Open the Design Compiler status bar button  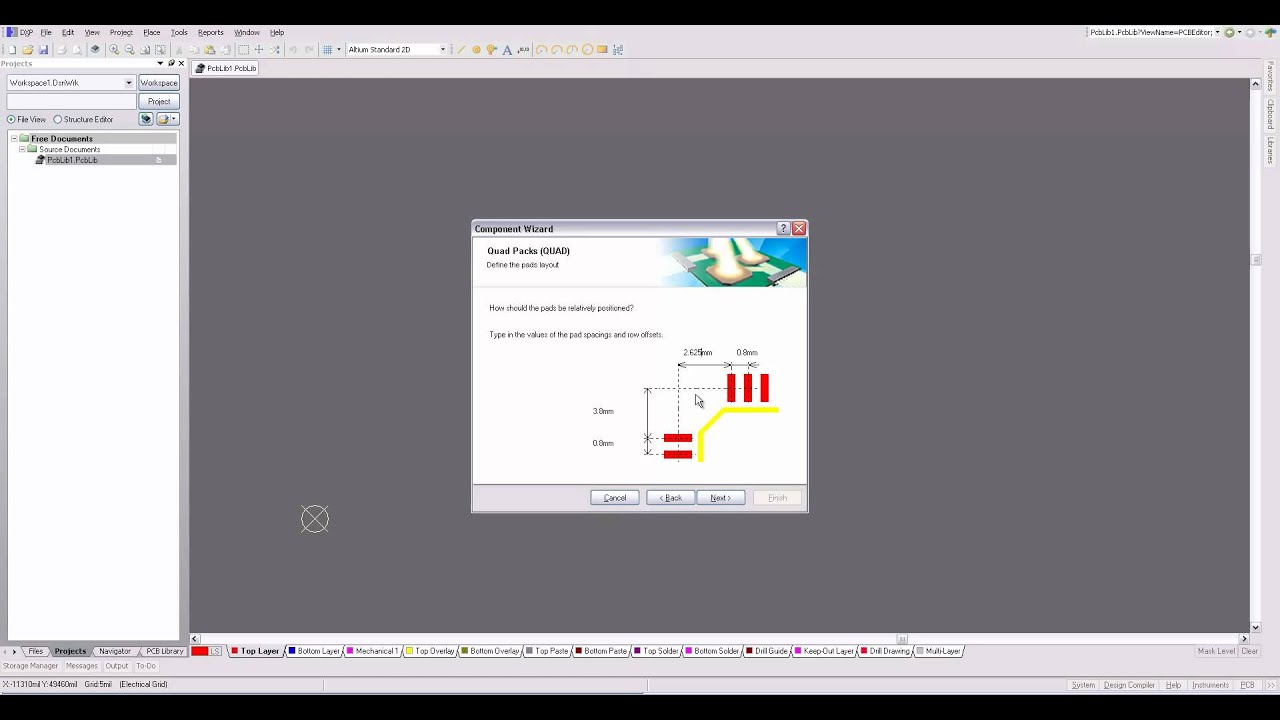point(1129,685)
